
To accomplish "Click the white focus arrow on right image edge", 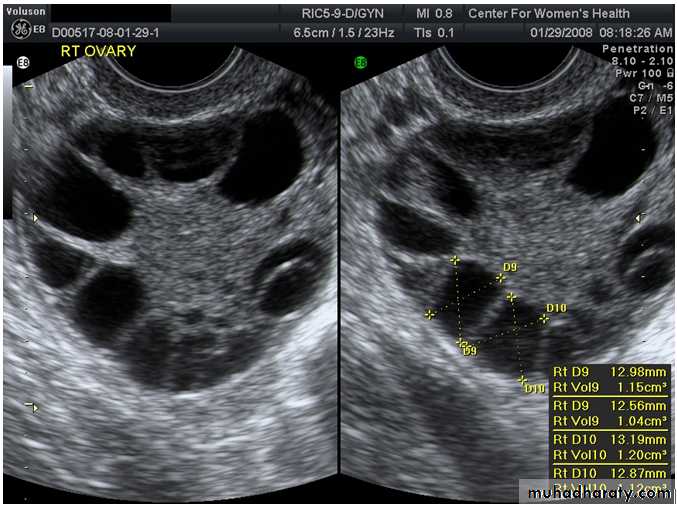I will coord(640,215).
